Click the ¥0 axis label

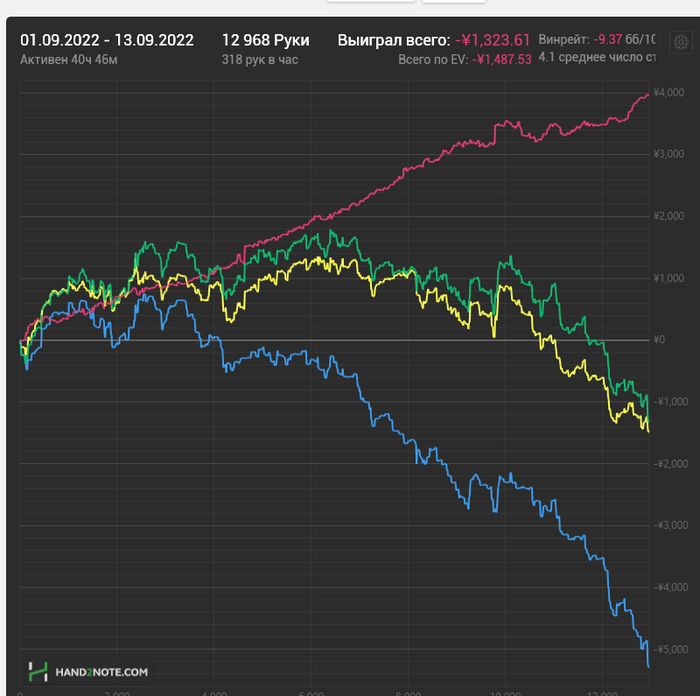657,340
